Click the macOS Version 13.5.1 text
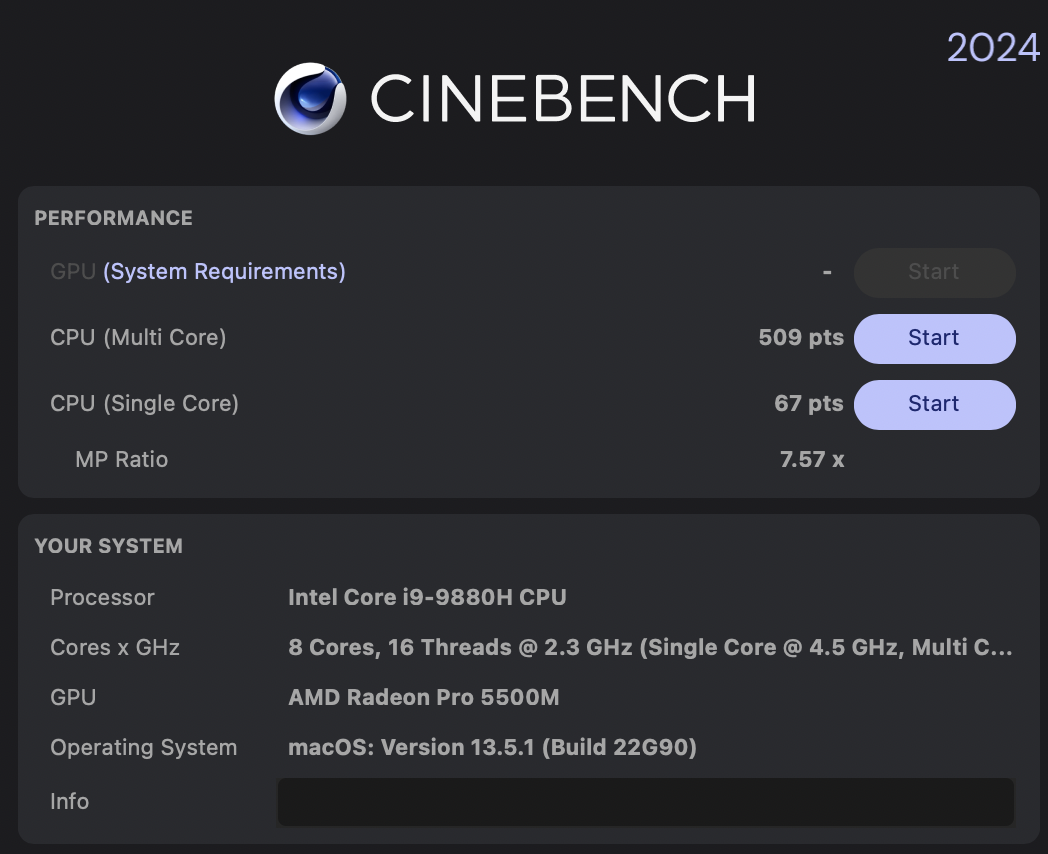The height and width of the screenshot is (854, 1048). pyautogui.click(x=492, y=748)
